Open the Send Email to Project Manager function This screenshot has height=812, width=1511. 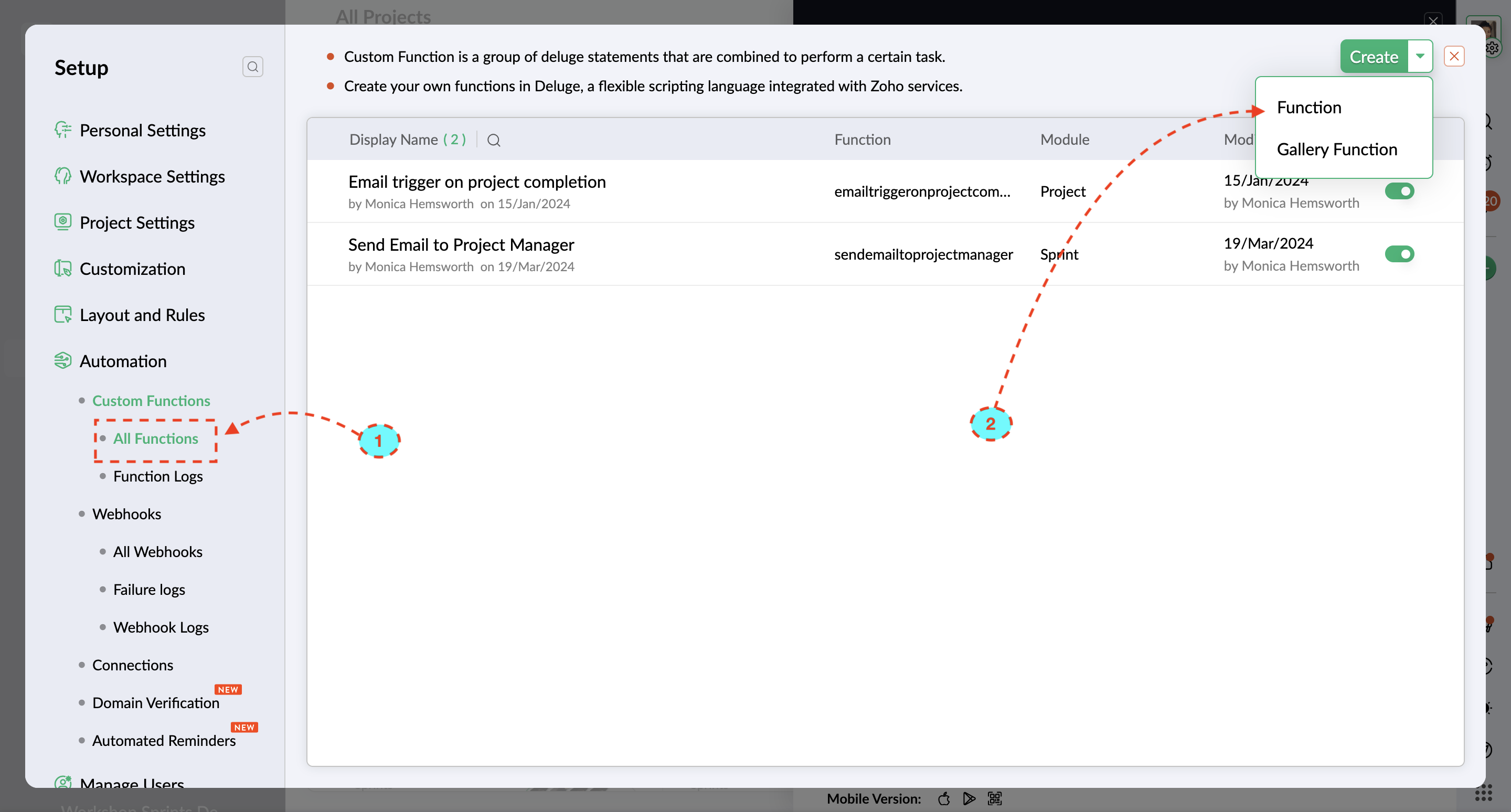tap(461, 244)
